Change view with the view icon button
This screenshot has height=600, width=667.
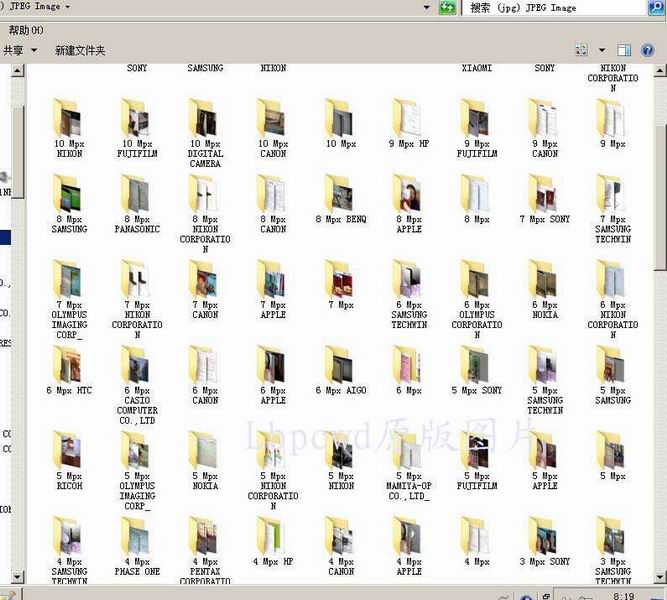tap(581, 50)
